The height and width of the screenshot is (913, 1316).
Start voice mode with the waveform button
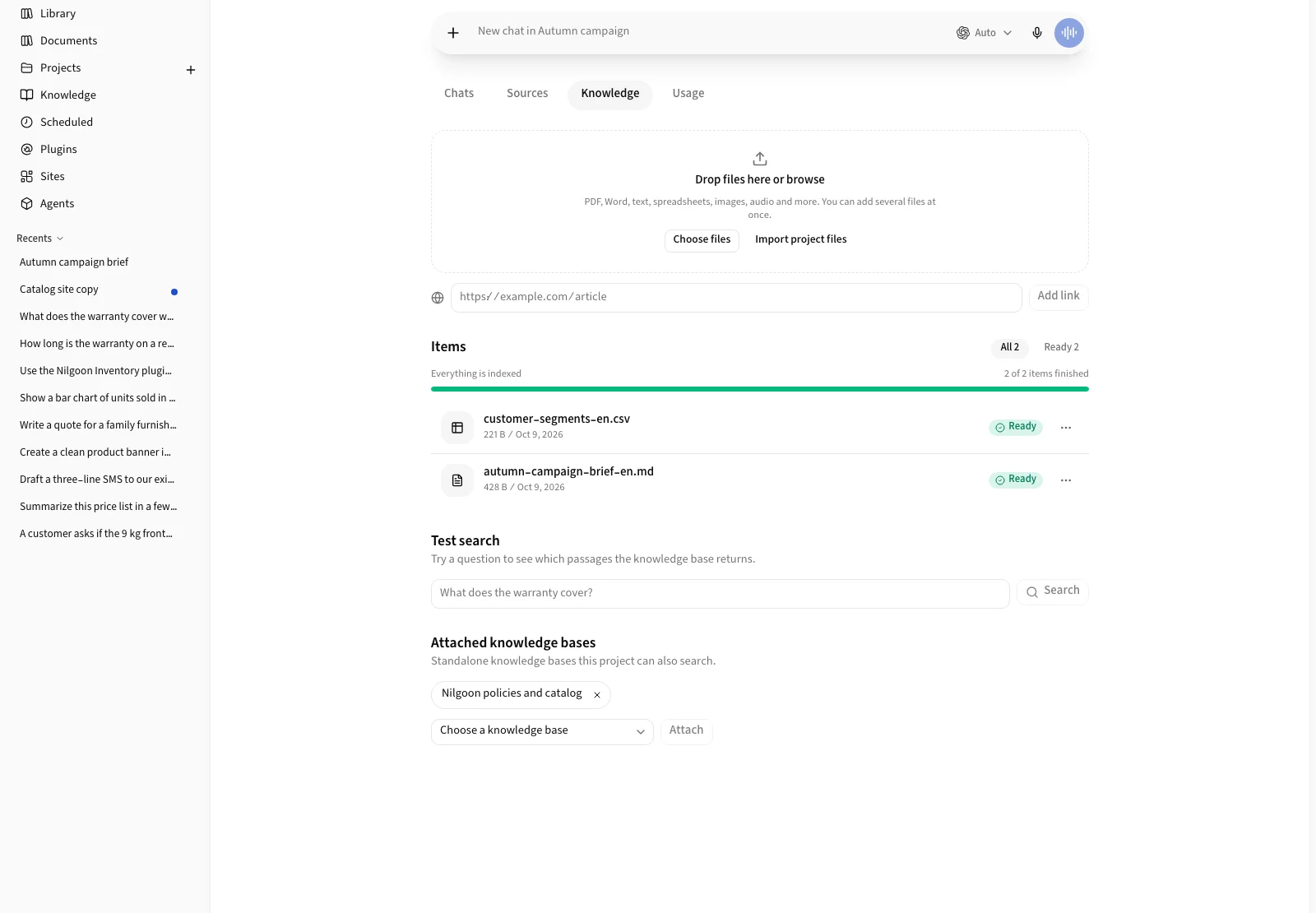click(1069, 33)
